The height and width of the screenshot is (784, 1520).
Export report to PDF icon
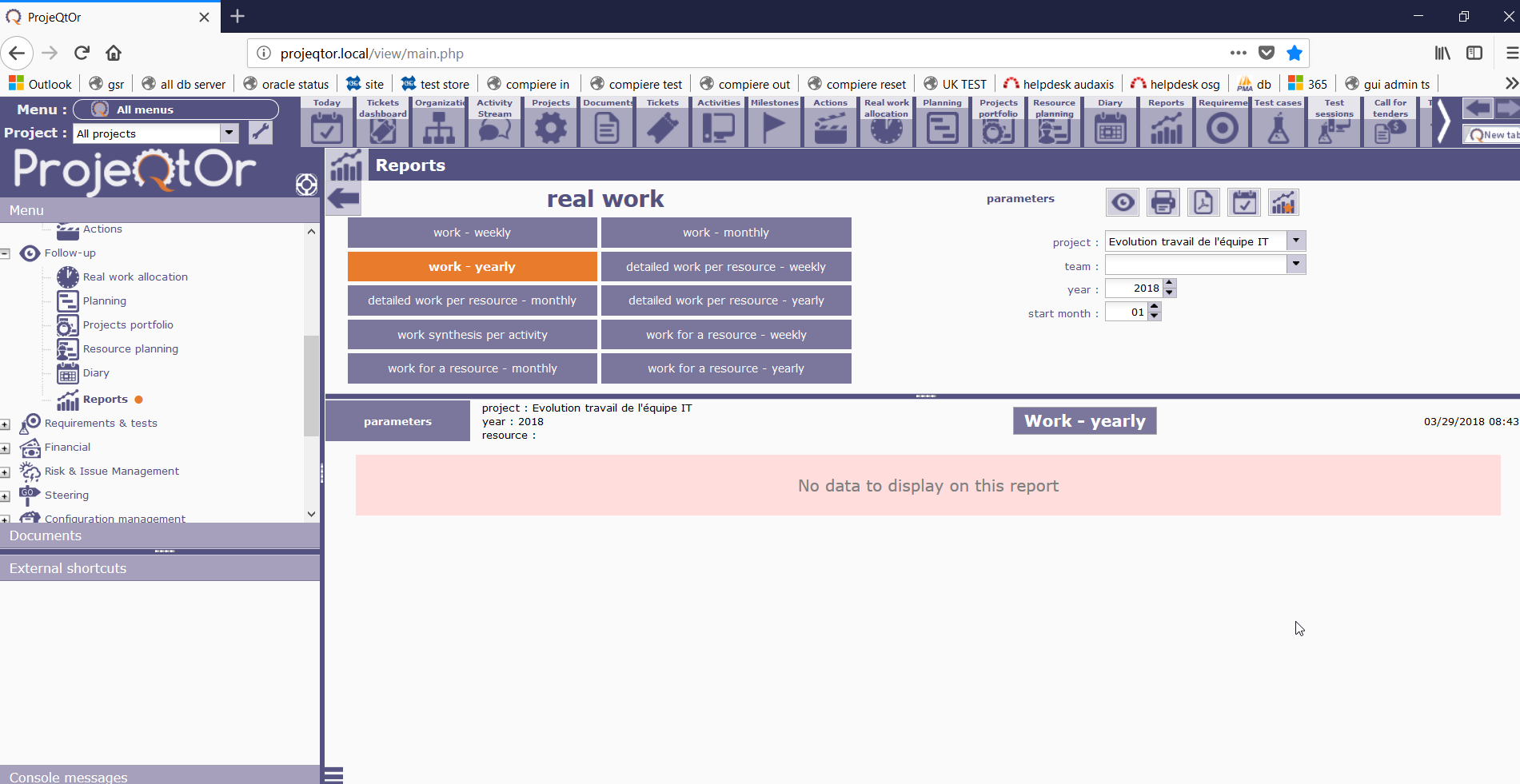pyautogui.click(x=1203, y=203)
